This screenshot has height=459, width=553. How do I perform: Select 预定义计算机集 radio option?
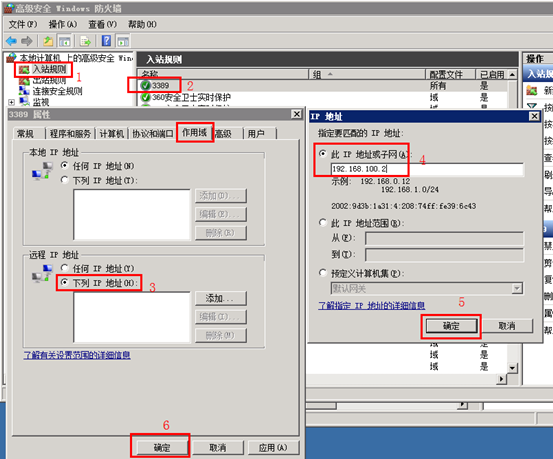coord(323,273)
